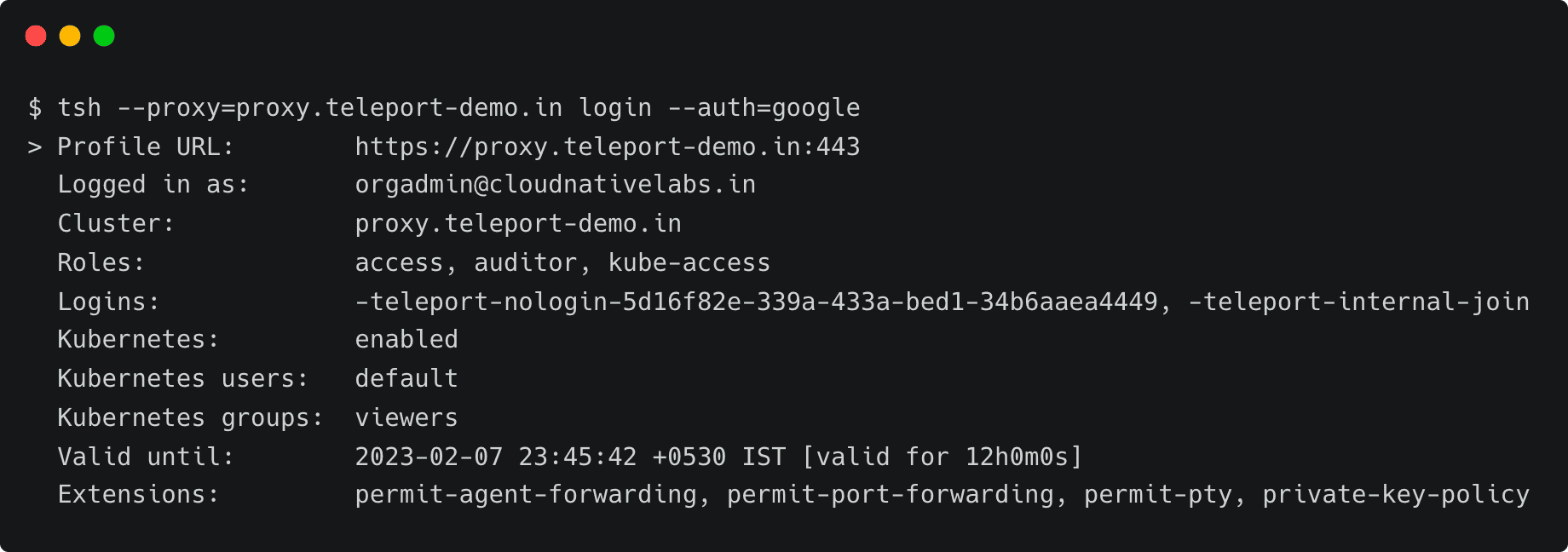Viewport: 1568px width, 552px height.
Task: Click the Kubernetes enabled status value
Action: click(x=406, y=340)
